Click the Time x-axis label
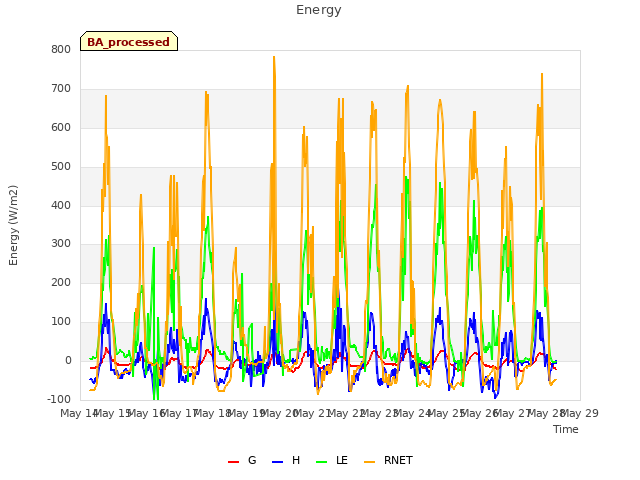Screen dimensions: 640x480 [x=566, y=429]
